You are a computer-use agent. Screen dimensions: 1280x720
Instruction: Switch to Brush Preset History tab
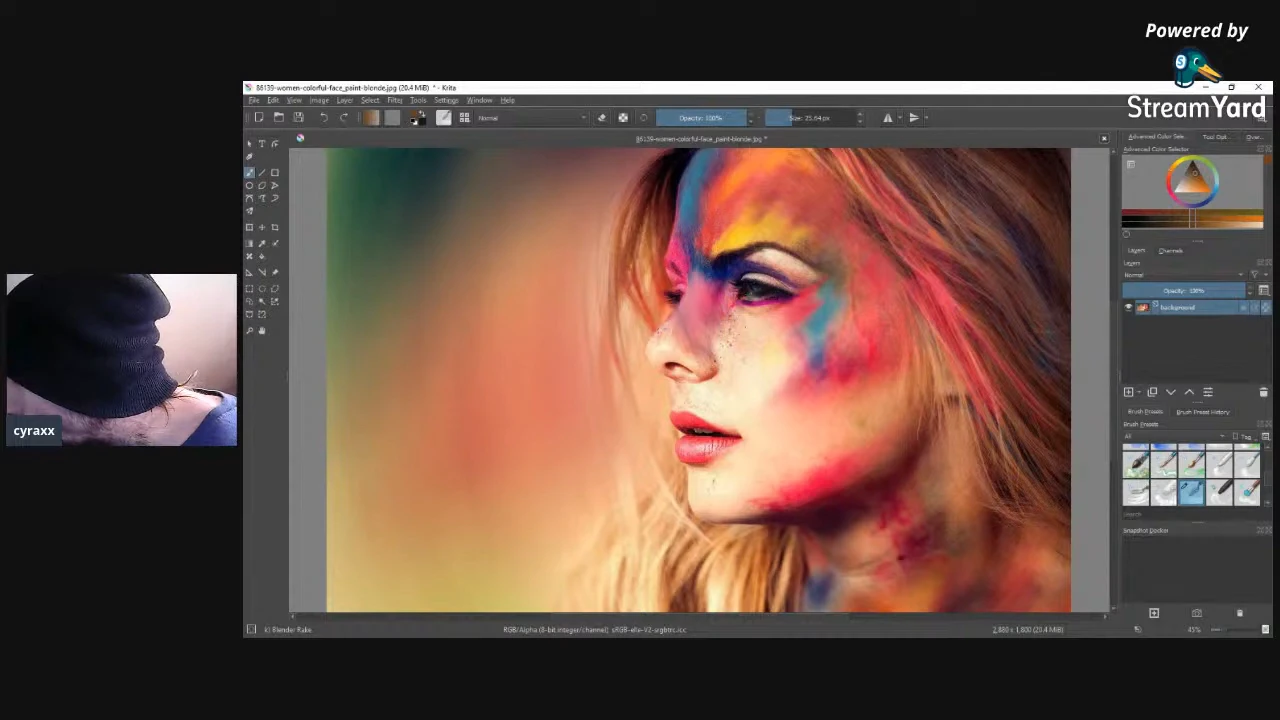coord(1203,412)
